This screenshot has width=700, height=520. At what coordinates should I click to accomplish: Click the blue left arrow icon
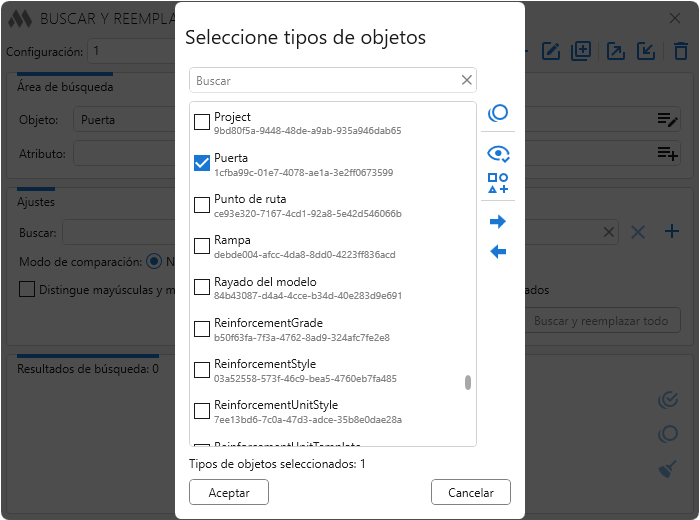[498, 251]
